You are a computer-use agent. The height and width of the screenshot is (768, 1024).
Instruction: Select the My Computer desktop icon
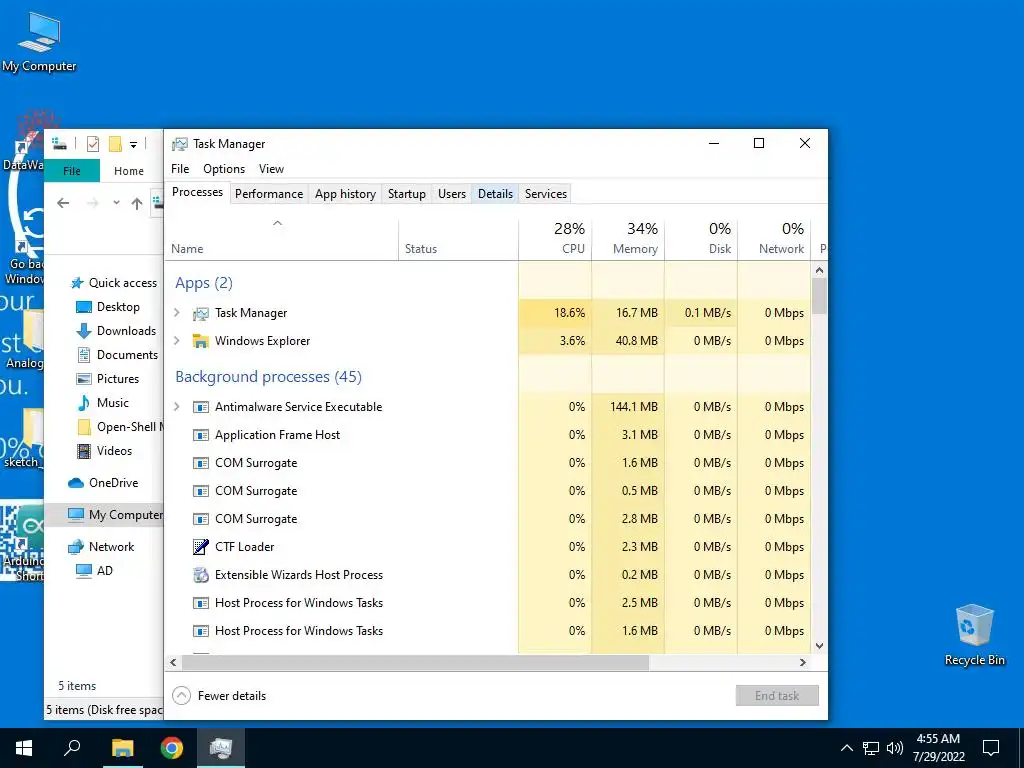39,41
